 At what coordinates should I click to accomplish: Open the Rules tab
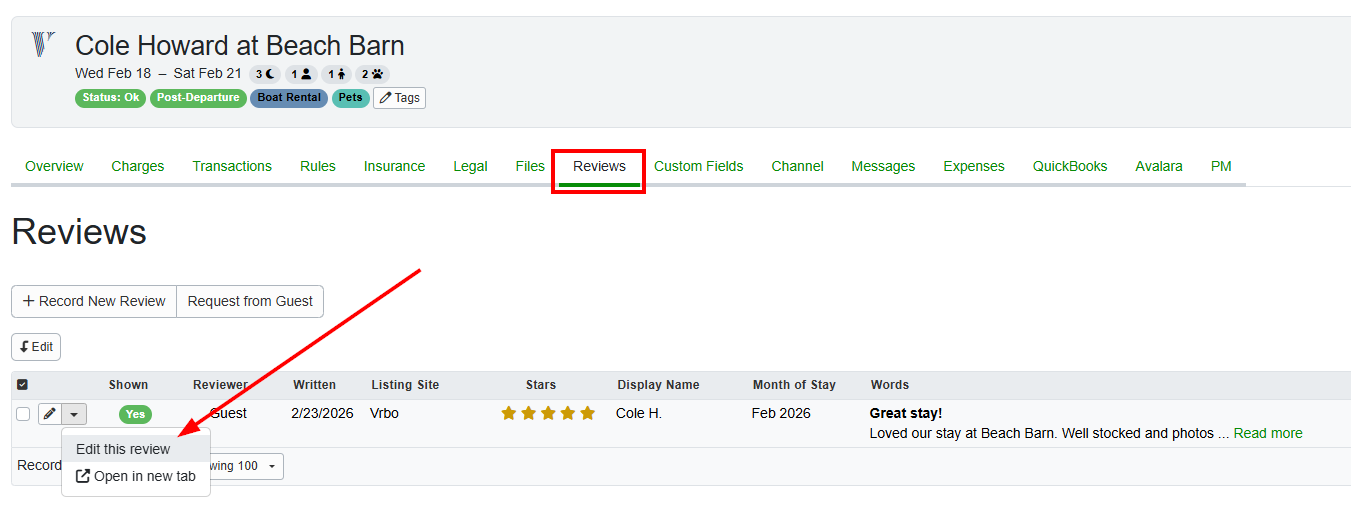click(x=318, y=166)
